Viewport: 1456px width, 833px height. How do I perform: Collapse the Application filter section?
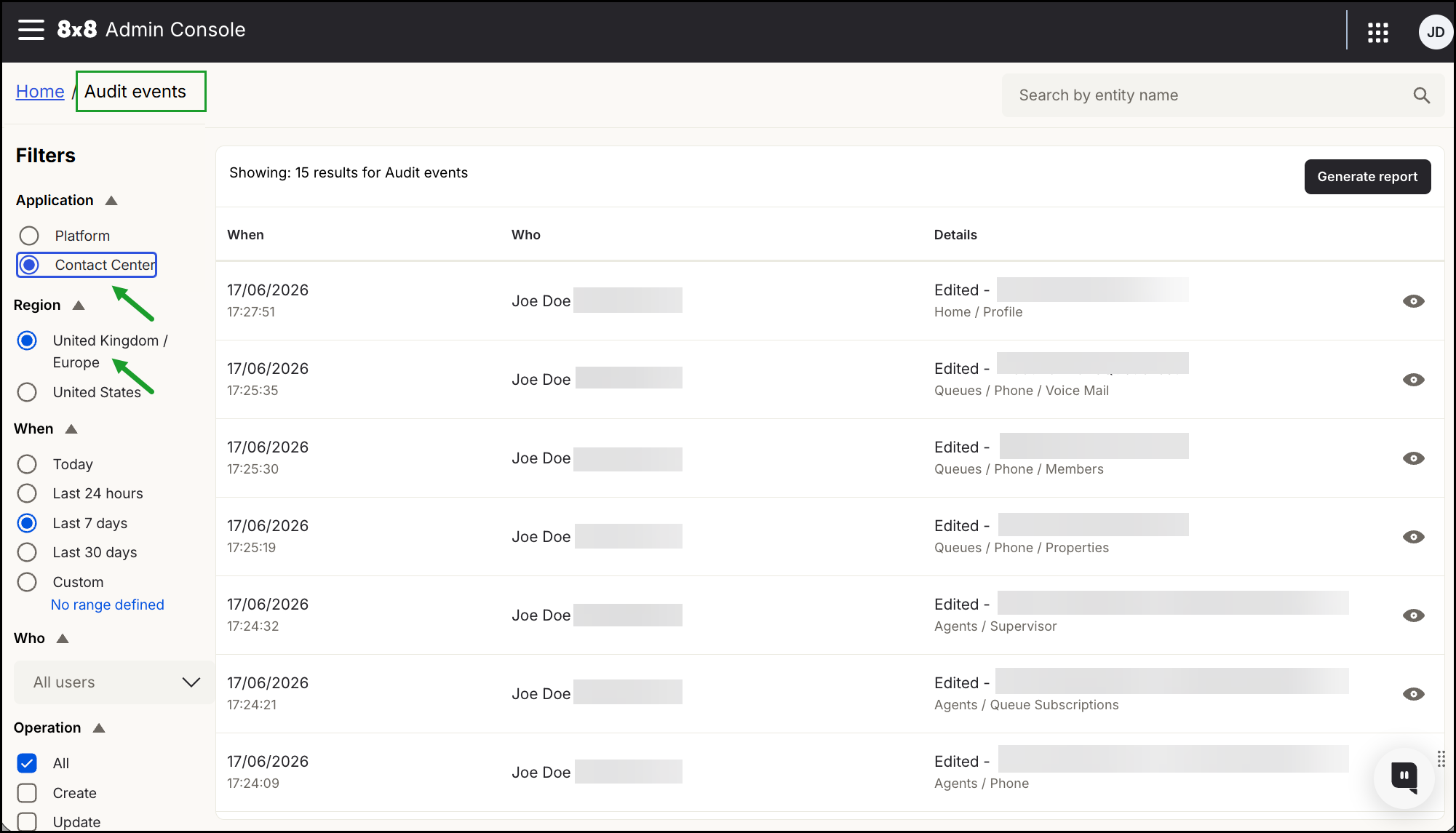pyautogui.click(x=111, y=201)
